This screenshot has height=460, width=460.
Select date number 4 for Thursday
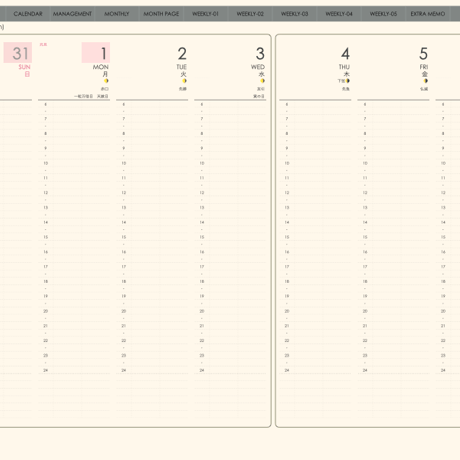[345, 54]
